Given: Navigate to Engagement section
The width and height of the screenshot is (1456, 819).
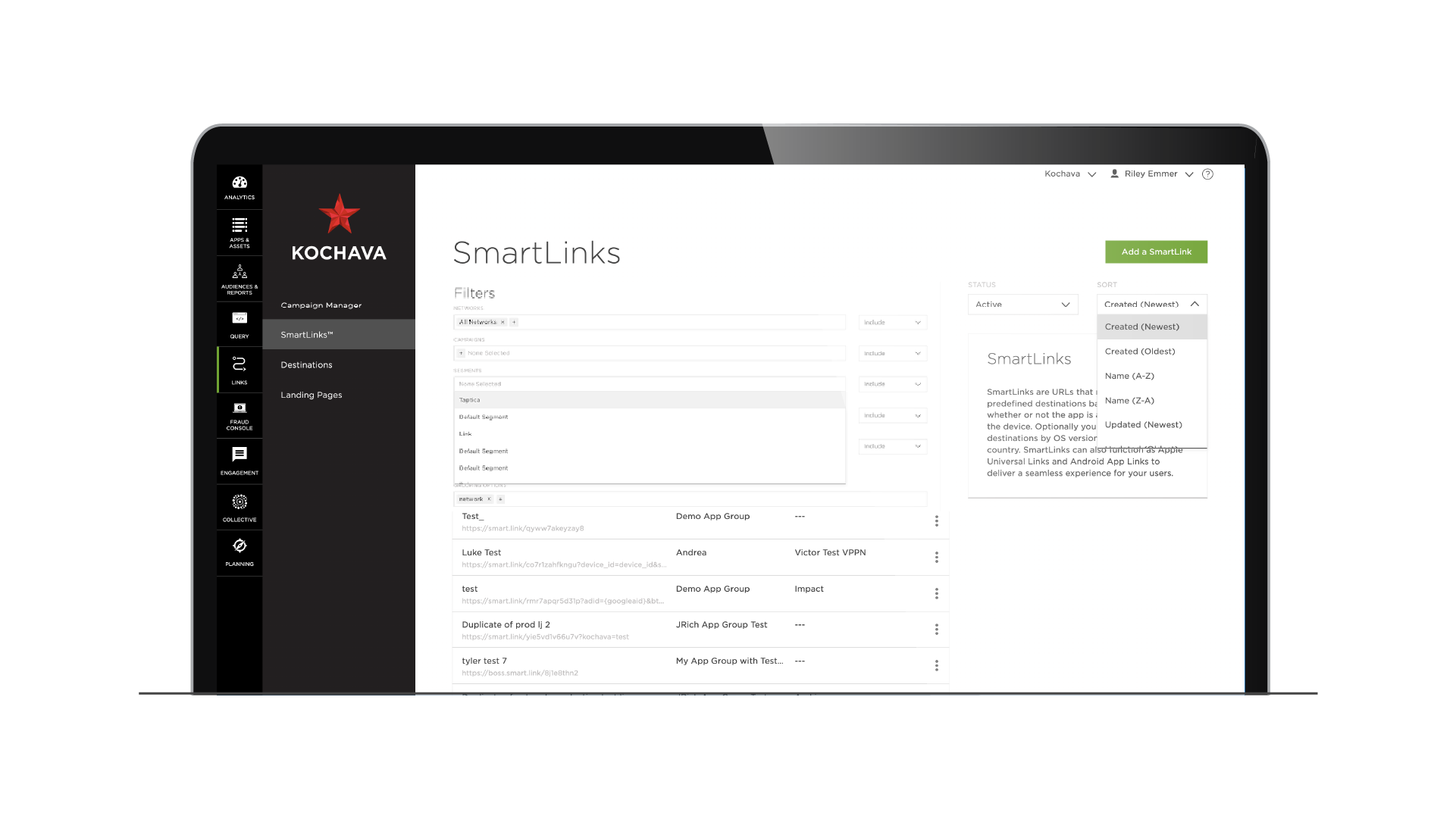Looking at the screenshot, I should [239, 461].
